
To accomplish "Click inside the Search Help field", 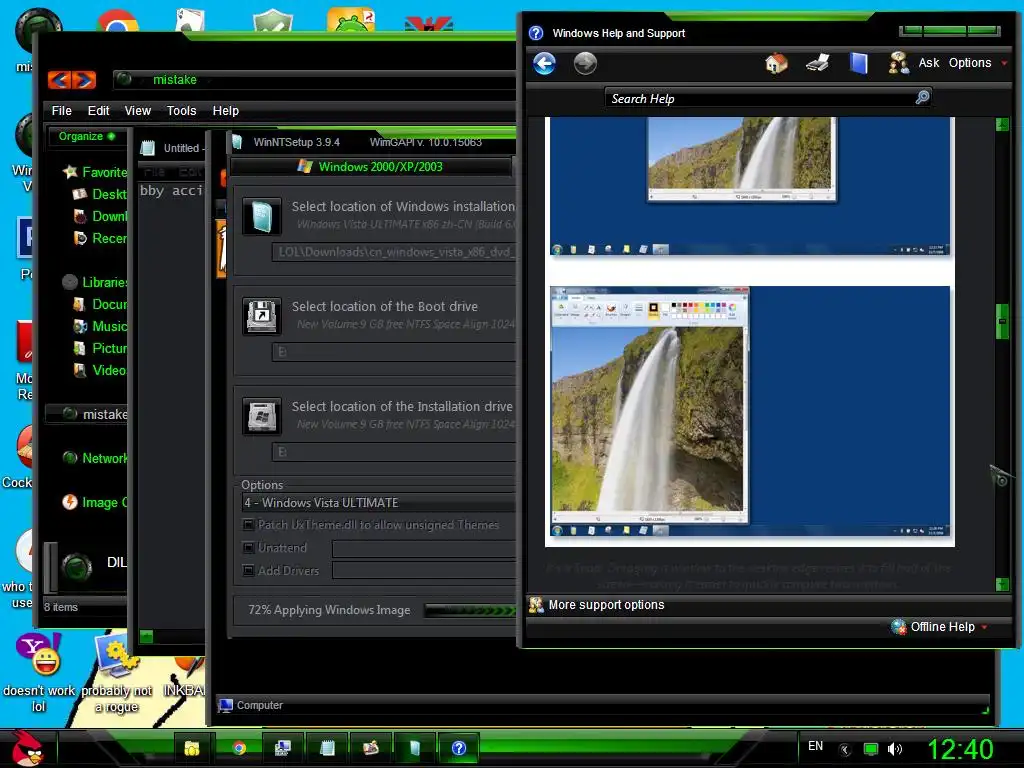I will [x=761, y=99].
